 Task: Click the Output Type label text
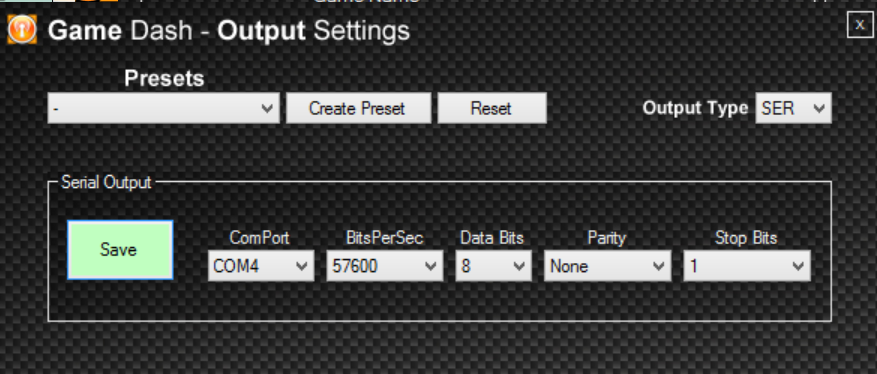695,107
